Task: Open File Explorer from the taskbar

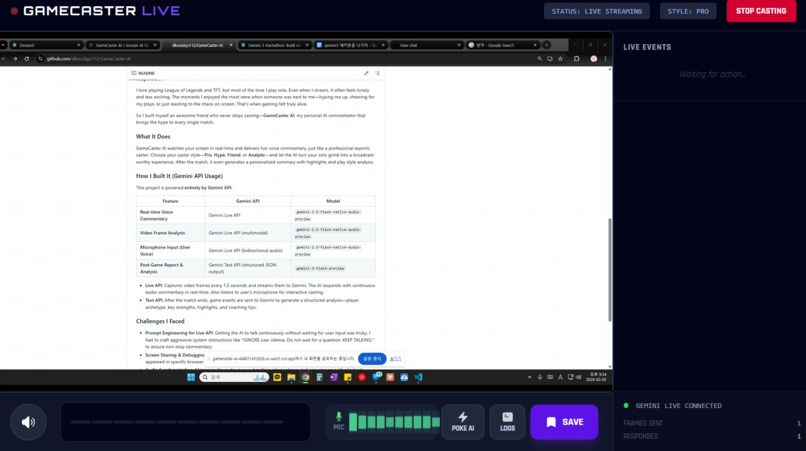Action: (x=291, y=377)
